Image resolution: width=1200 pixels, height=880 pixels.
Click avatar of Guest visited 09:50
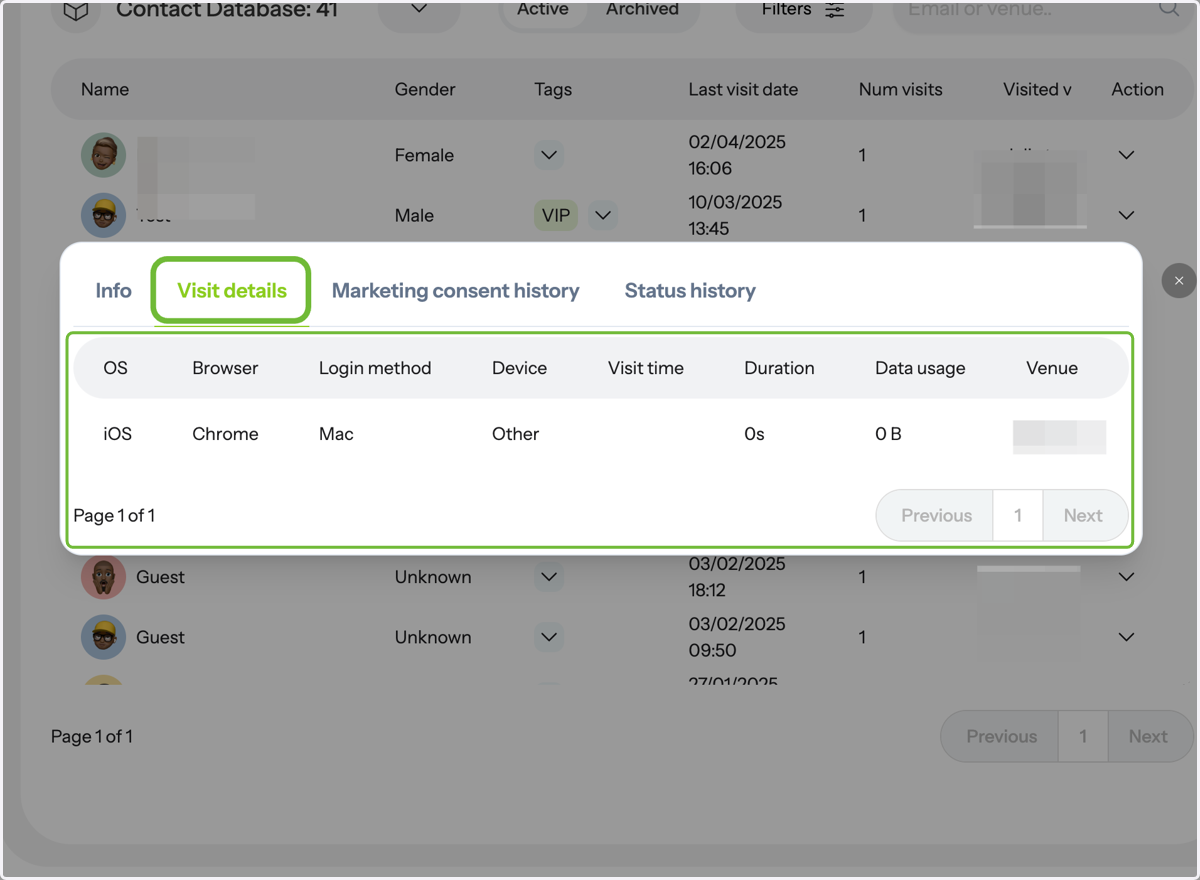[x=103, y=637]
